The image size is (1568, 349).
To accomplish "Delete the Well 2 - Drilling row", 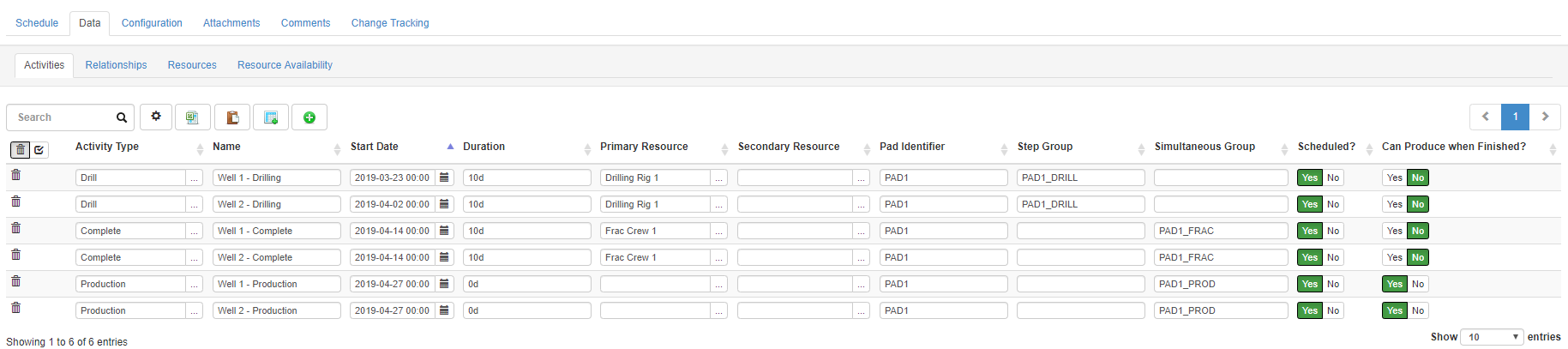I will pyautogui.click(x=15, y=202).
